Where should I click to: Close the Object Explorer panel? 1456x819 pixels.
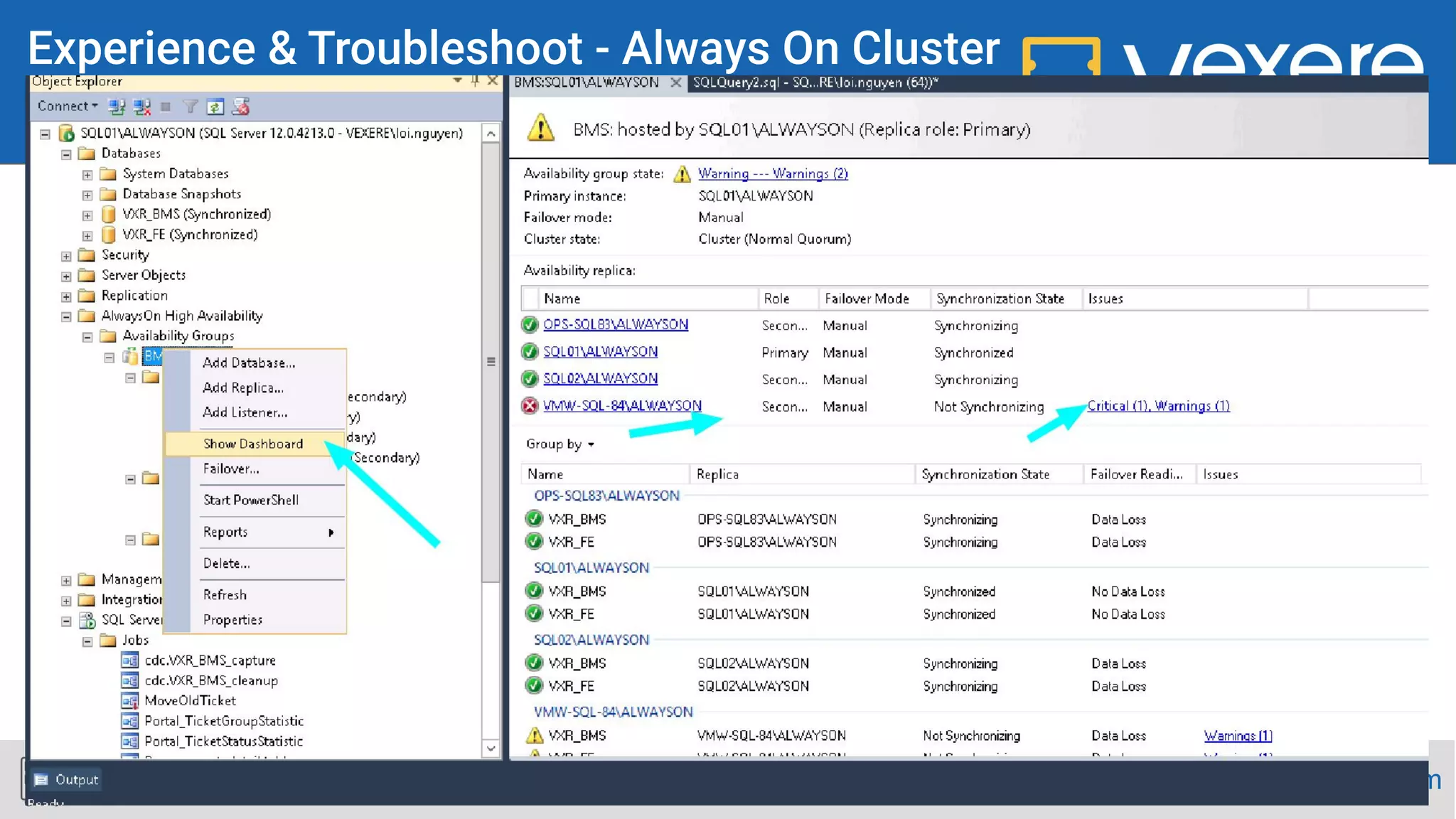point(493,81)
